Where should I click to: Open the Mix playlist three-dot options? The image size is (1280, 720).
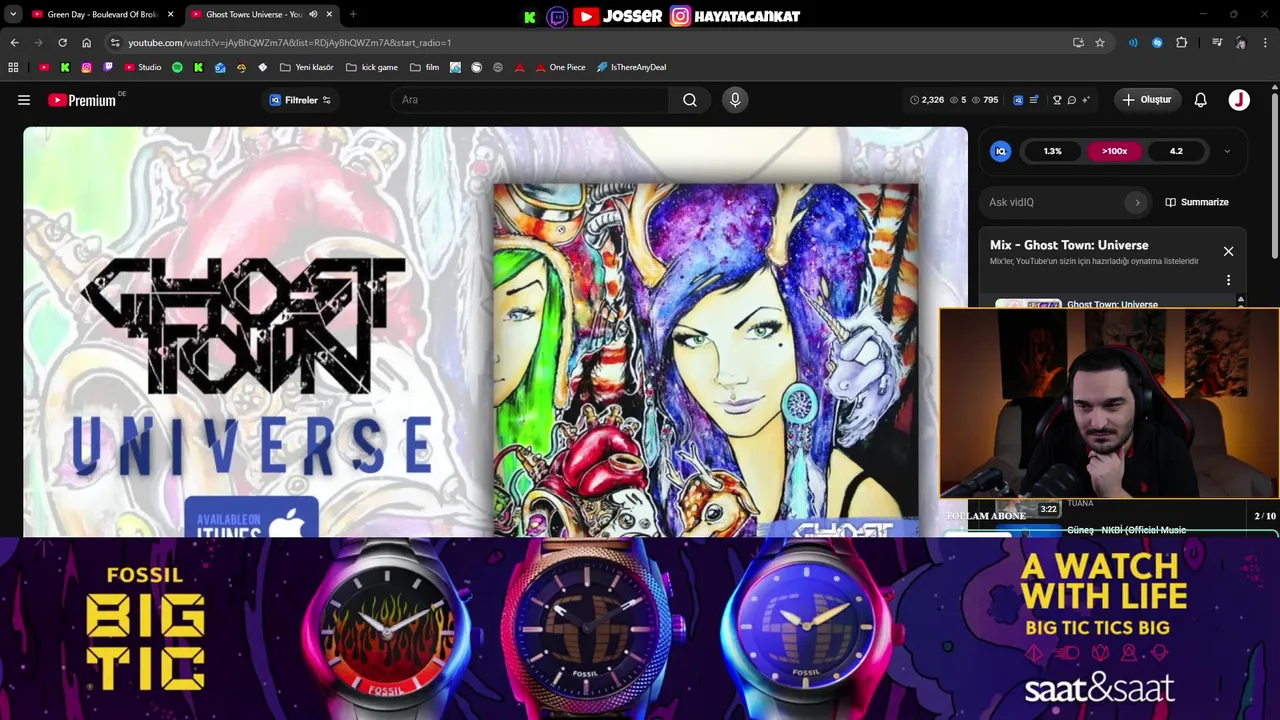pos(1228,280)
